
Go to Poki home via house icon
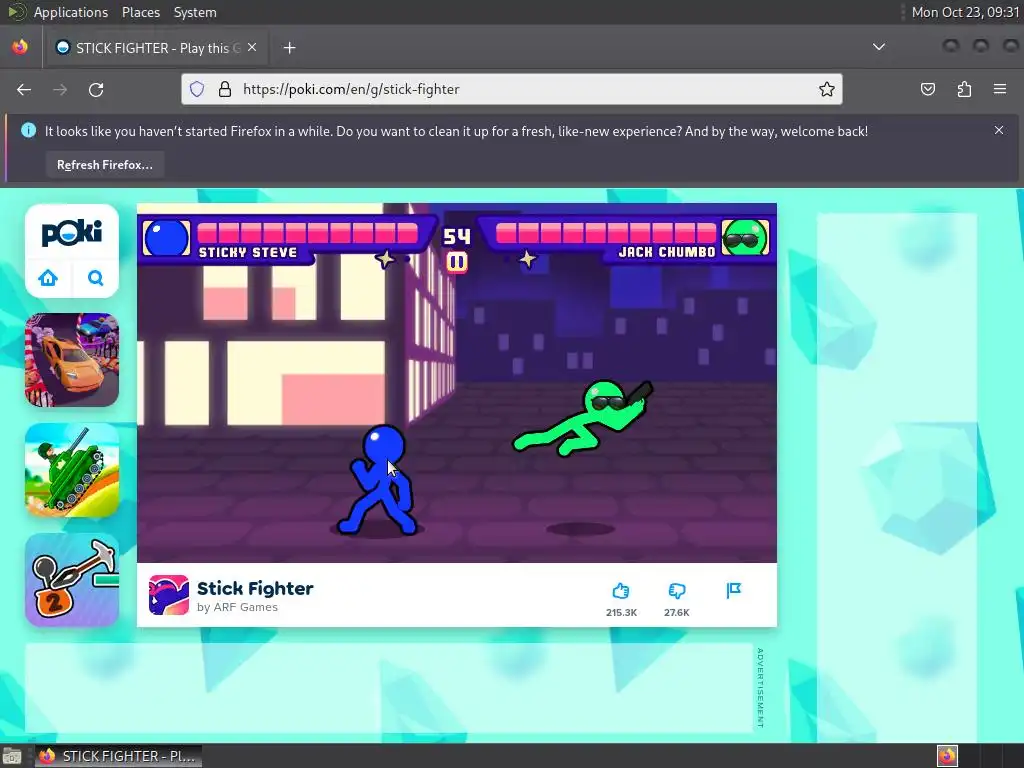(x=48, y=278)
